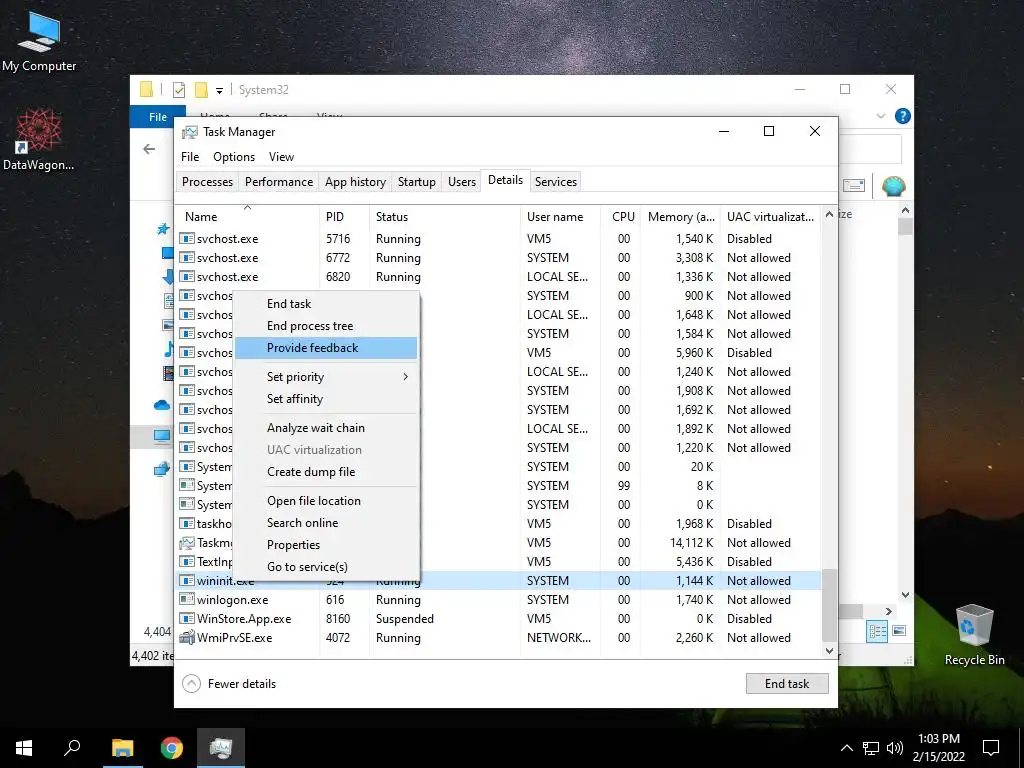Open network status tray icon
Image resolution: width=1024 pixels, height=768 pixels.
871,748
